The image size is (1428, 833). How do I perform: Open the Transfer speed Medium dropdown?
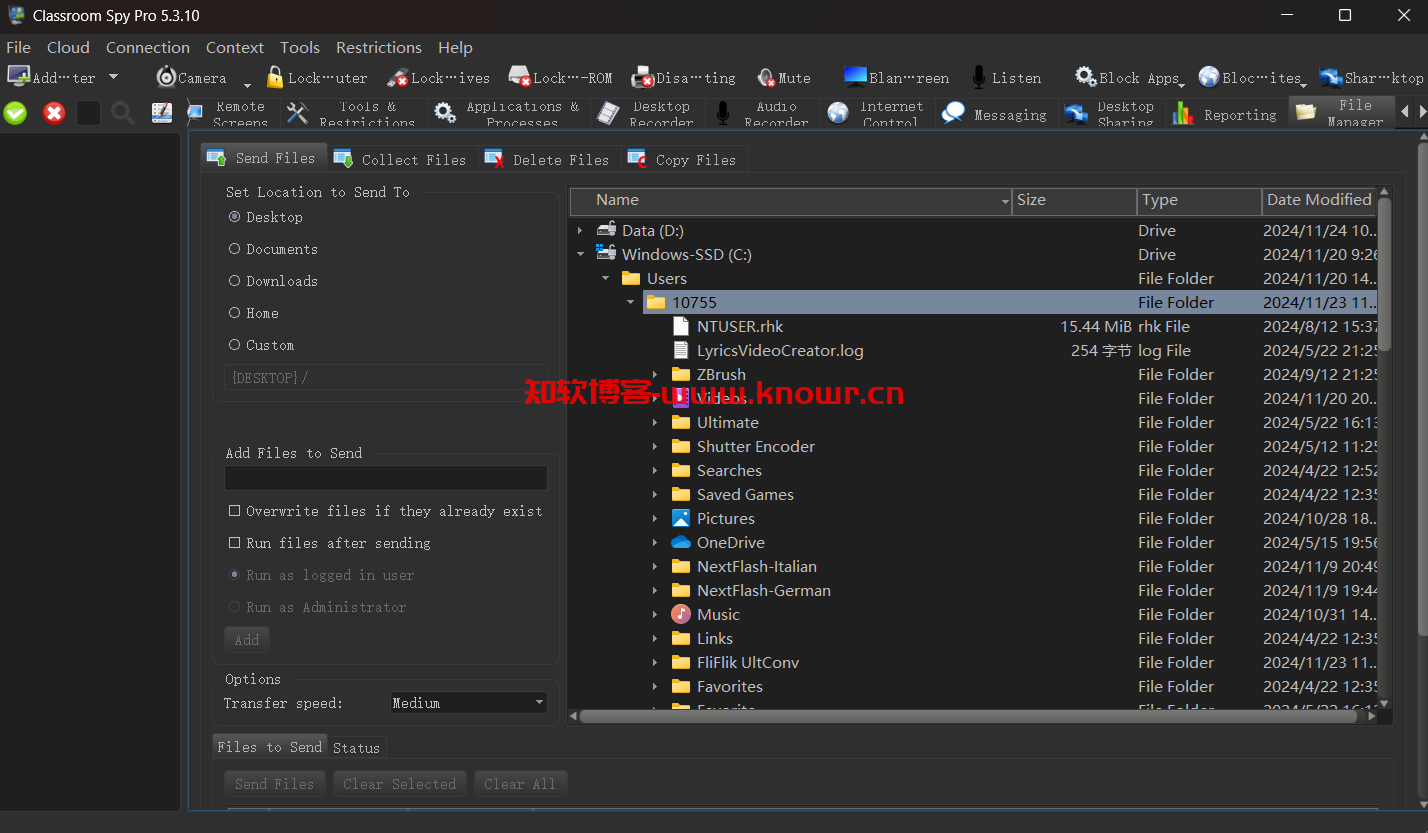point(468,702)
